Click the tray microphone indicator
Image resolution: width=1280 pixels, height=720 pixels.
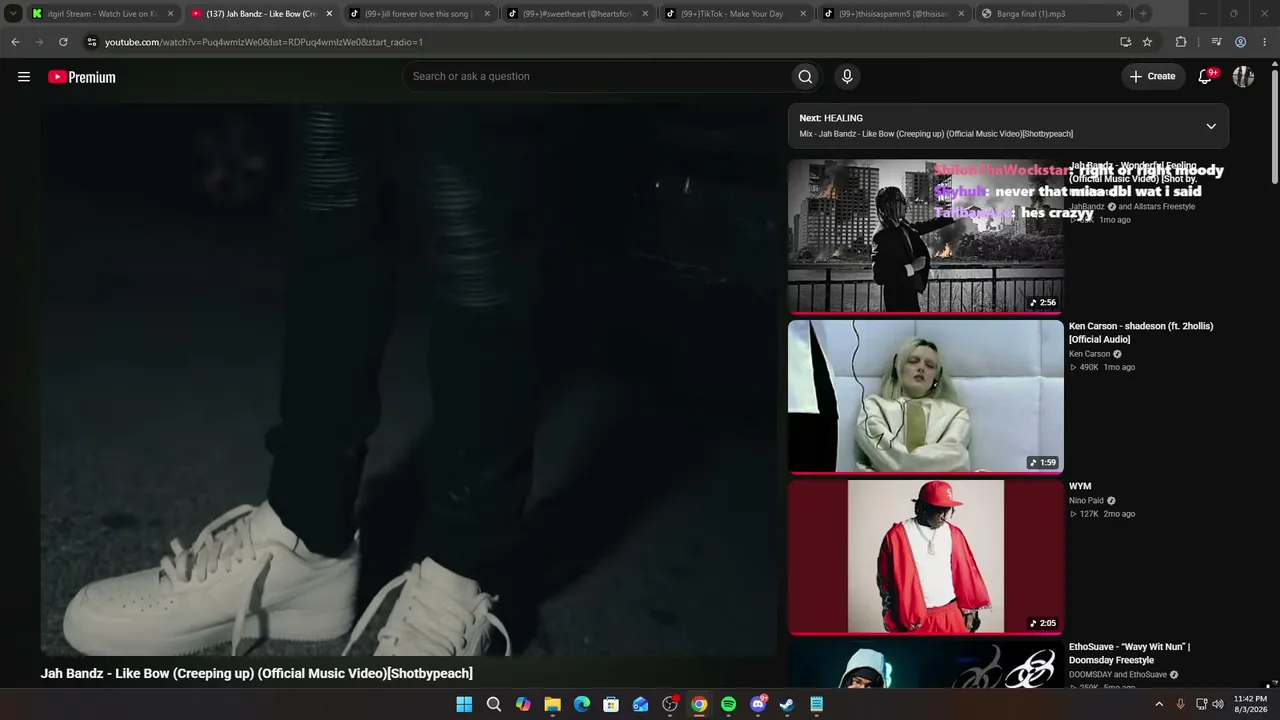pos(1181,704)
